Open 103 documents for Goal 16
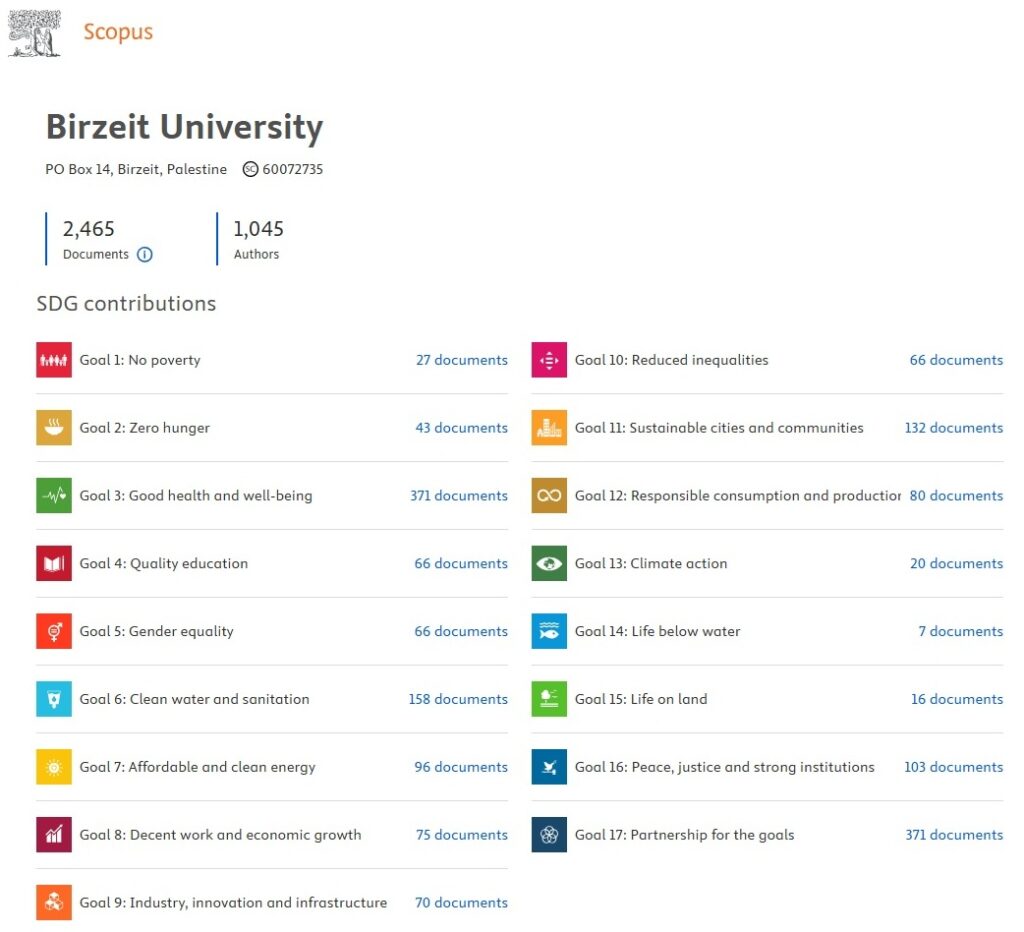The height and width of the screenshot is (932, 1024). pos(953,767)
